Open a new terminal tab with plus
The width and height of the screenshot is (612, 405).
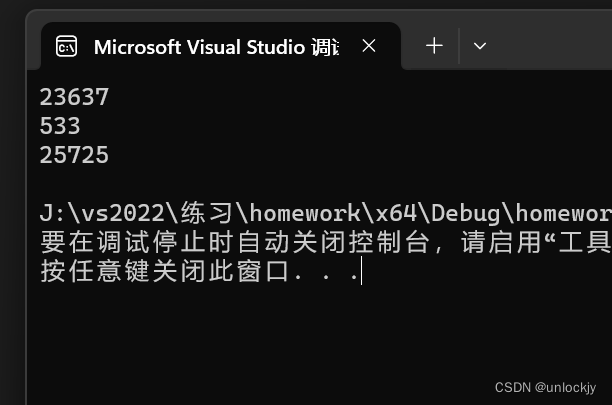434,46
